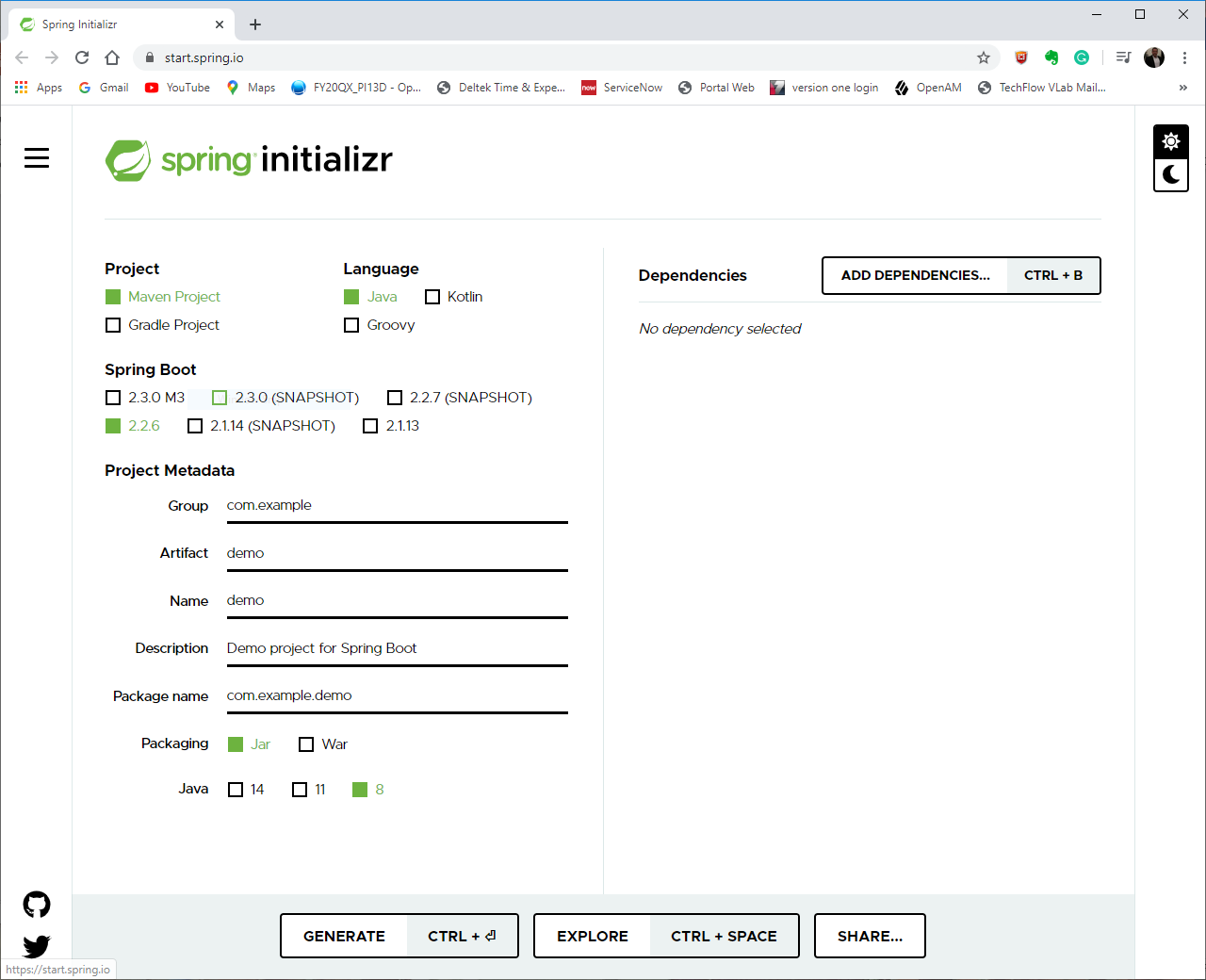The image size is (1206, 980).
Task: Select Spring Boot 2.3.0 M3
Action: coord(145,398)
